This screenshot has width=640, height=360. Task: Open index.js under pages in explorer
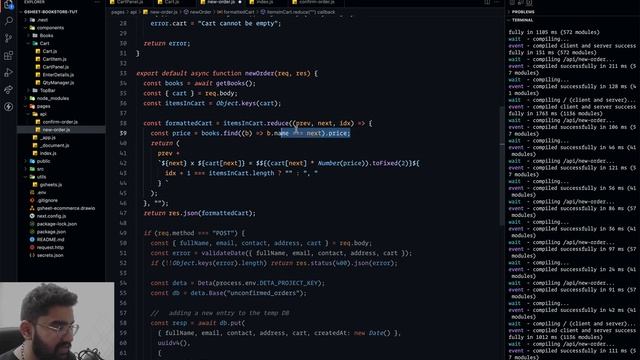48,153
